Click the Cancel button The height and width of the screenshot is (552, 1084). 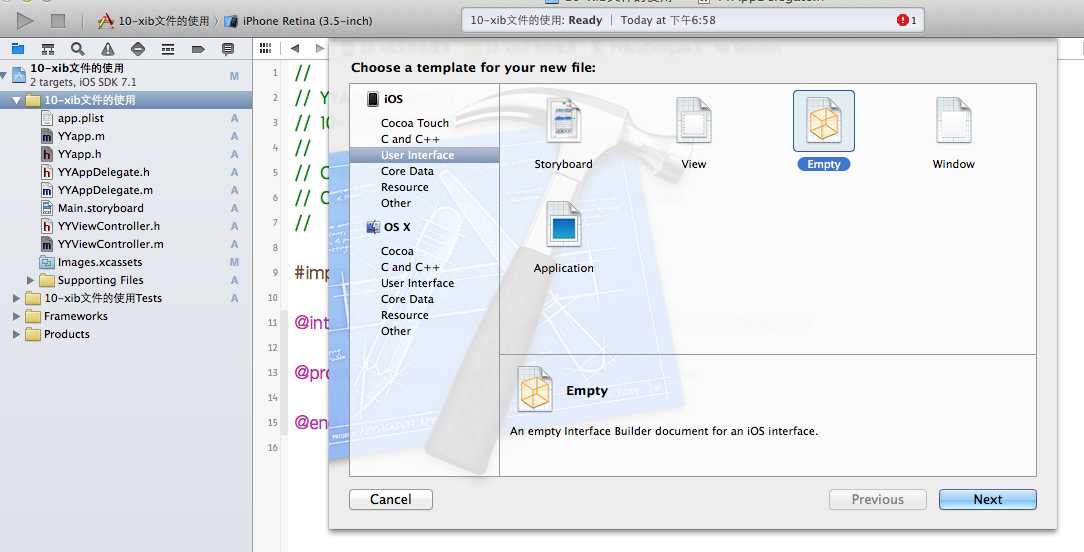click(x=391, y=499)
